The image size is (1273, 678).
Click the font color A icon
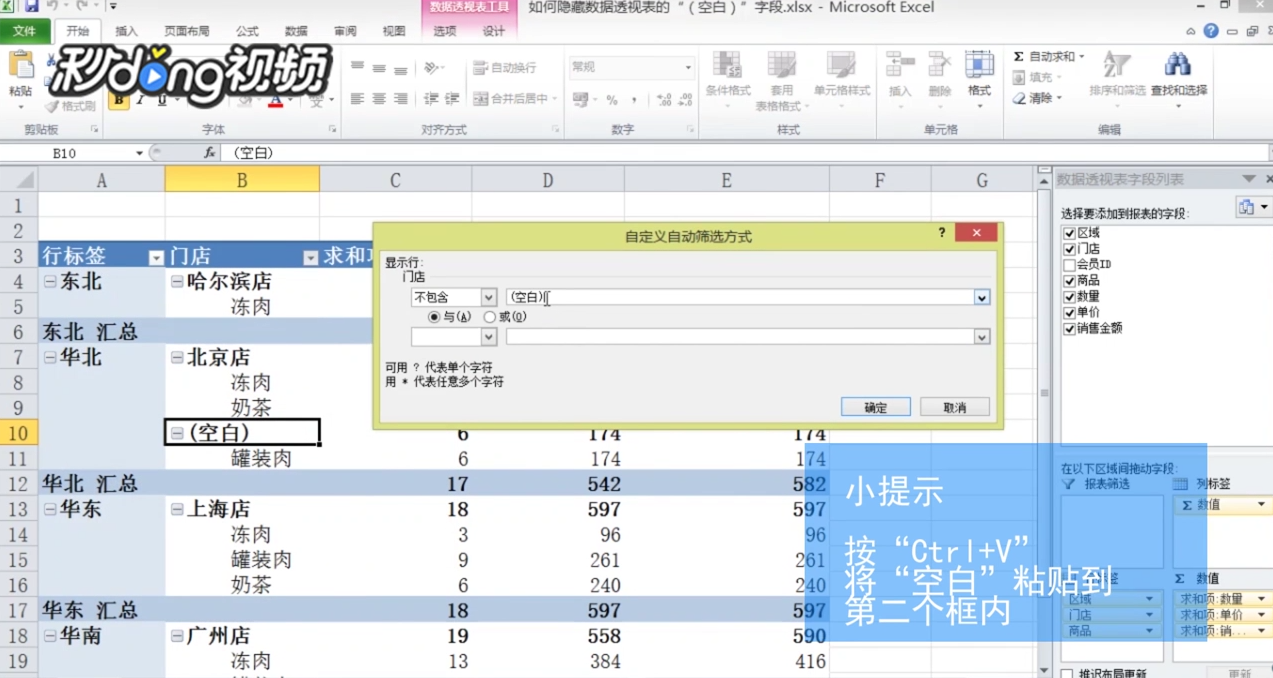click(276, 100)
